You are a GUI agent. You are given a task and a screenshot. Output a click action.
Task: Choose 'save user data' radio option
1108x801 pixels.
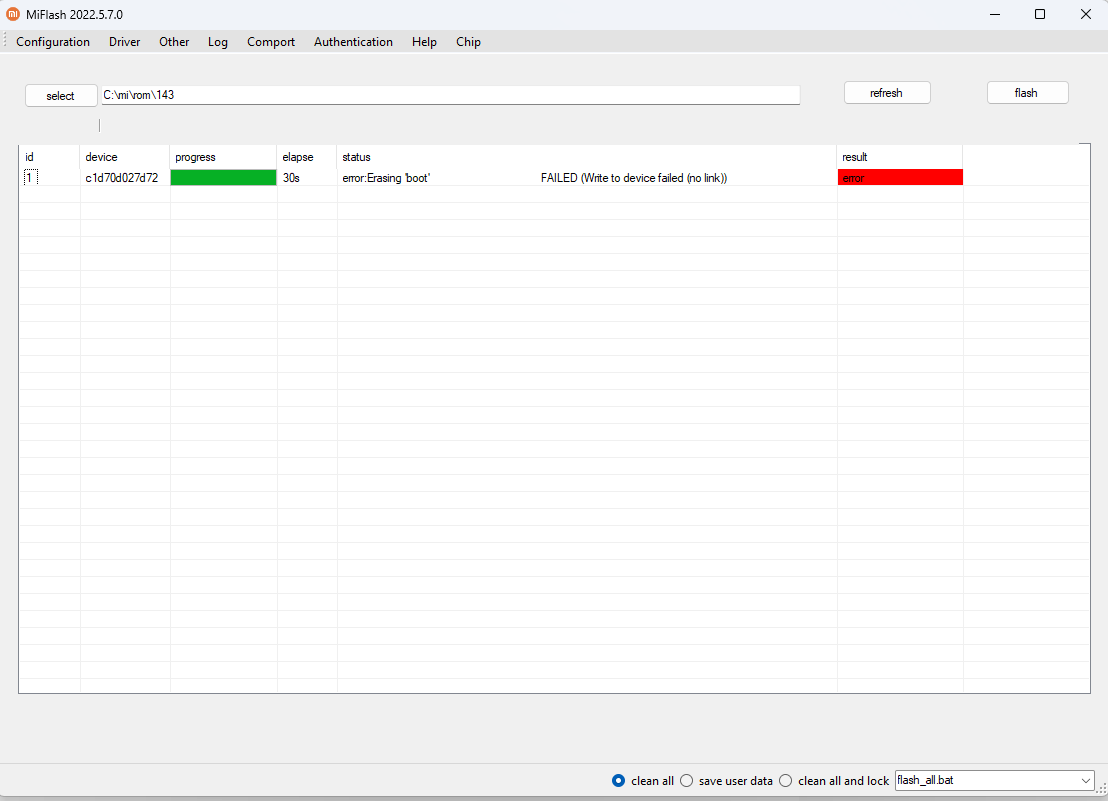click(687, 781)
